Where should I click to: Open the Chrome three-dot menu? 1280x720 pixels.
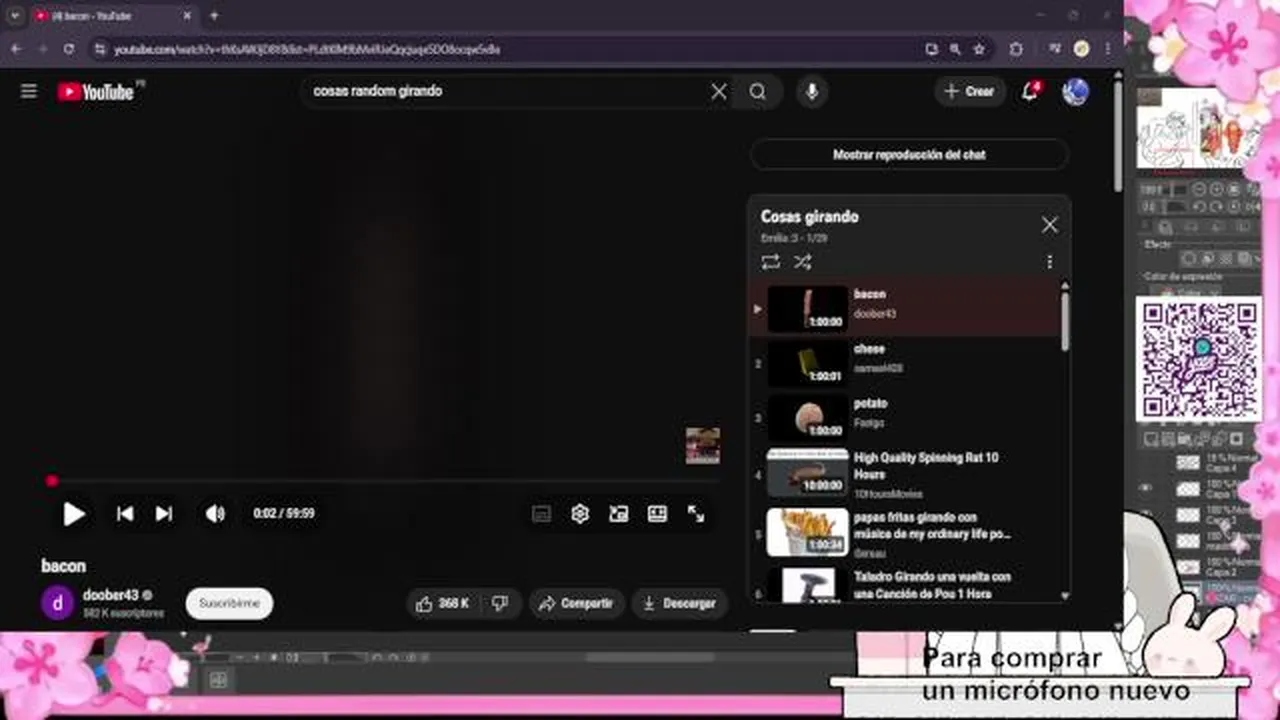tap(1107, 48)
